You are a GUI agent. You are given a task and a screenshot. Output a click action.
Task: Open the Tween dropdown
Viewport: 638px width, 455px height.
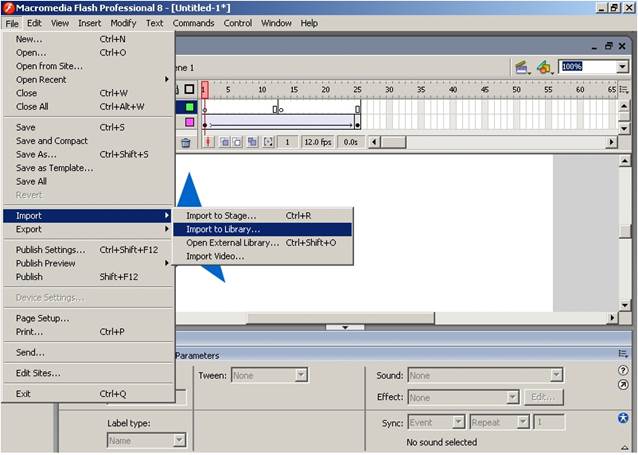[269, 375]
